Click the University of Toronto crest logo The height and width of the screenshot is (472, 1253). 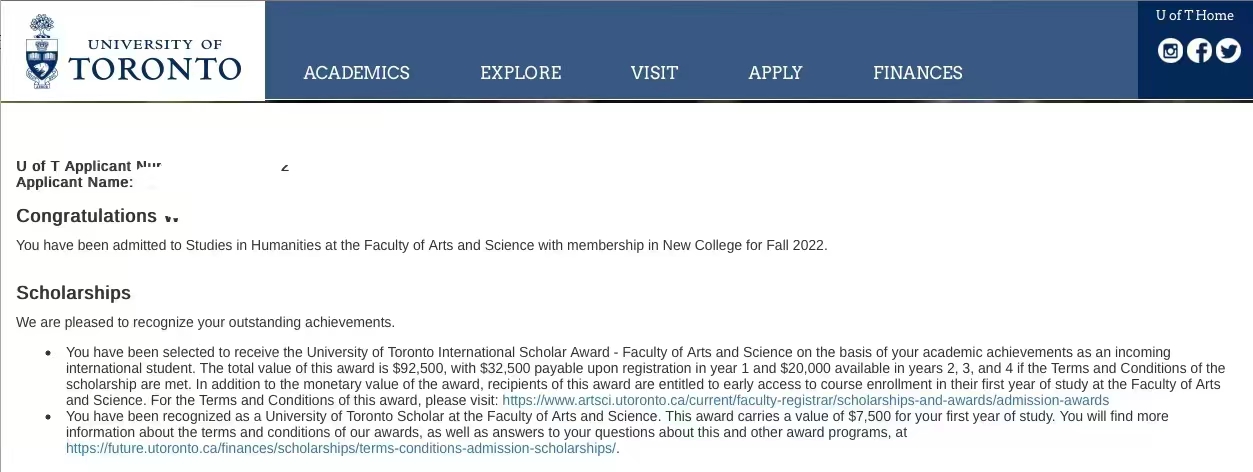click(41, 52)
